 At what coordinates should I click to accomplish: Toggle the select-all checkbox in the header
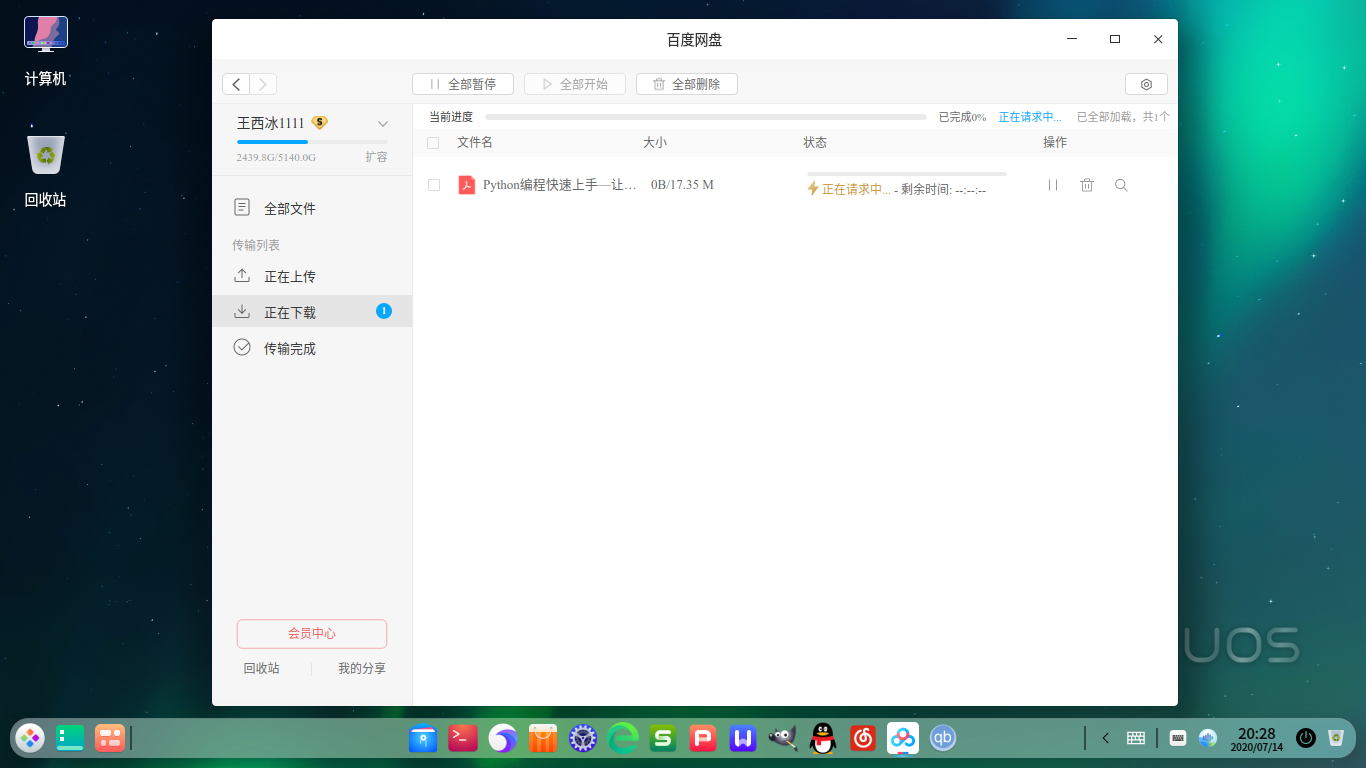click(x=433, y=143)
